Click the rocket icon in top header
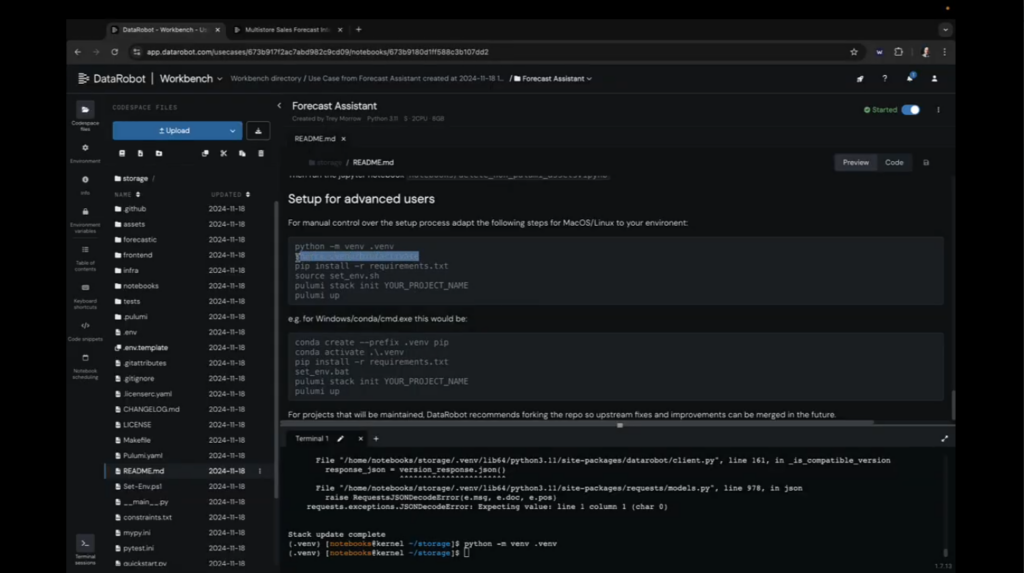 860,78
